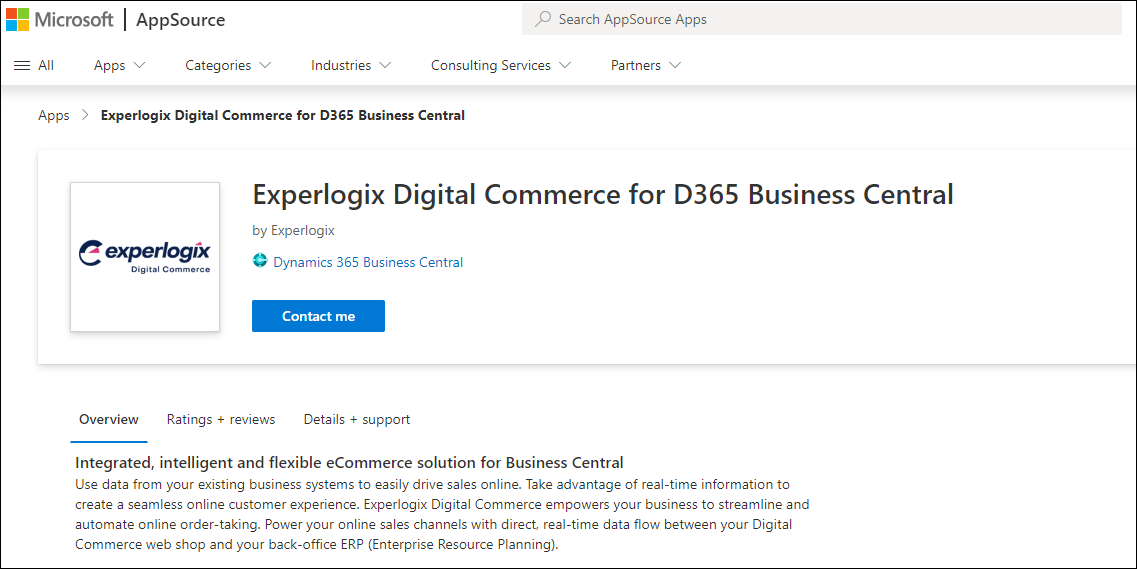This screenshot has width=1137, height=569.
Task: Go to Apps in the breadcrumb
Action: point(54,115)
